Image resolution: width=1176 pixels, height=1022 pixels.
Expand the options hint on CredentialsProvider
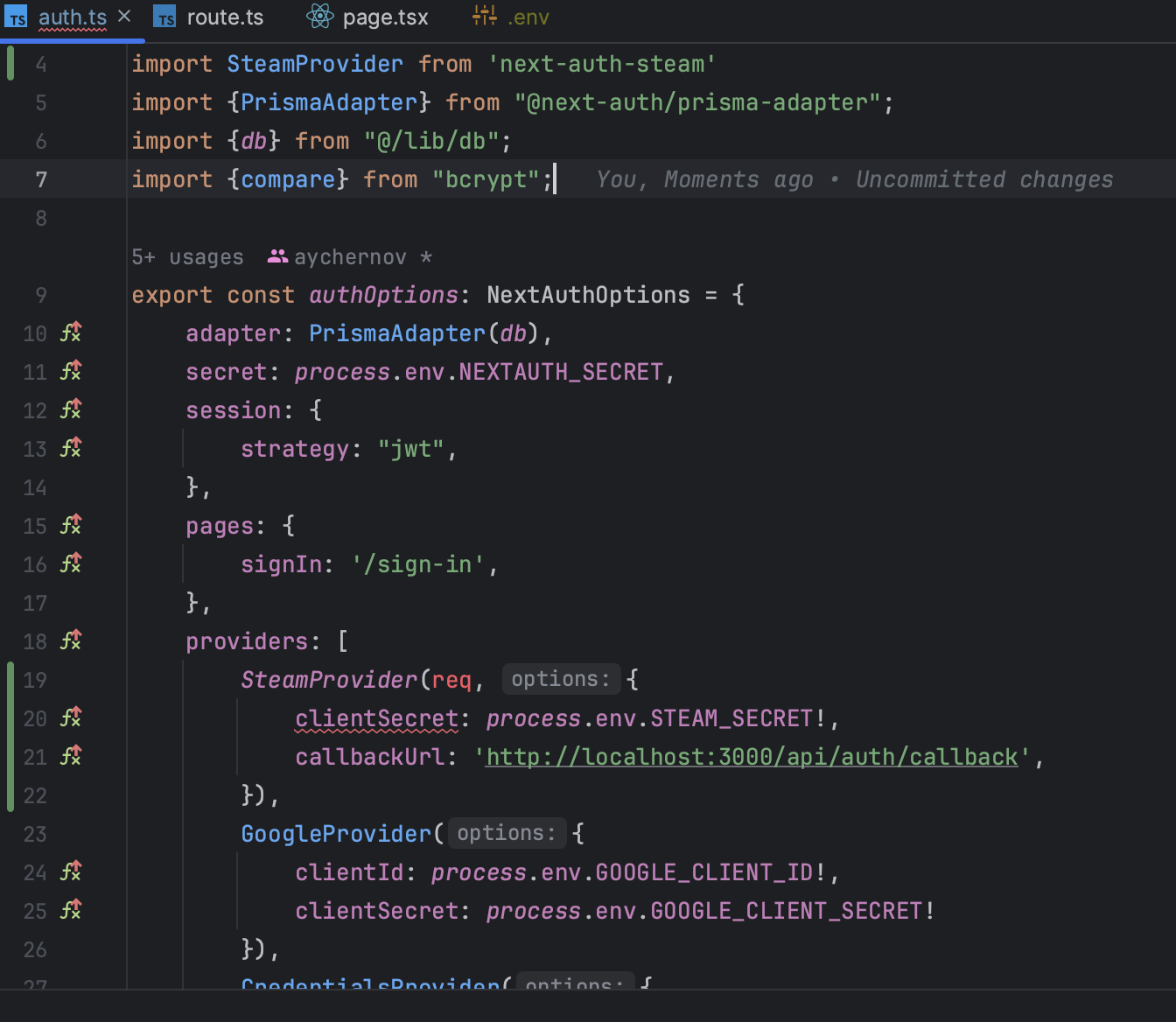pos(575,984)
